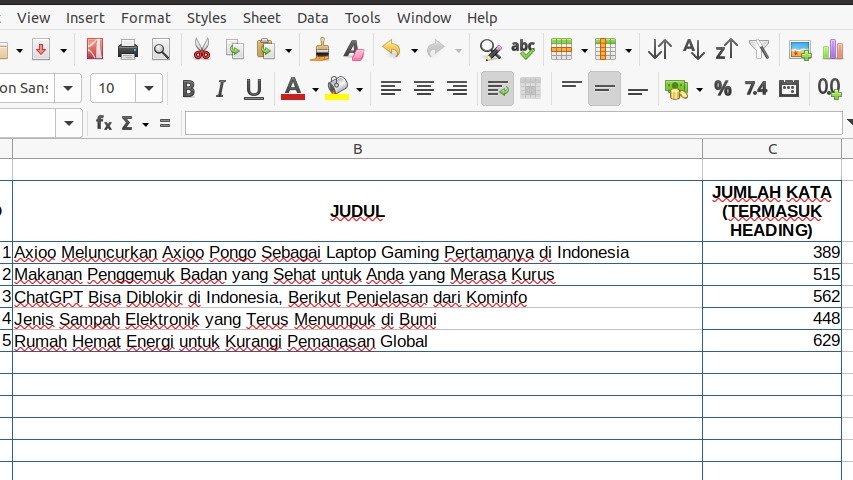This screenshot has height=480, width=853.
Task: Select the Clone Formatting paintbrush
Action: tap(320, 50)
